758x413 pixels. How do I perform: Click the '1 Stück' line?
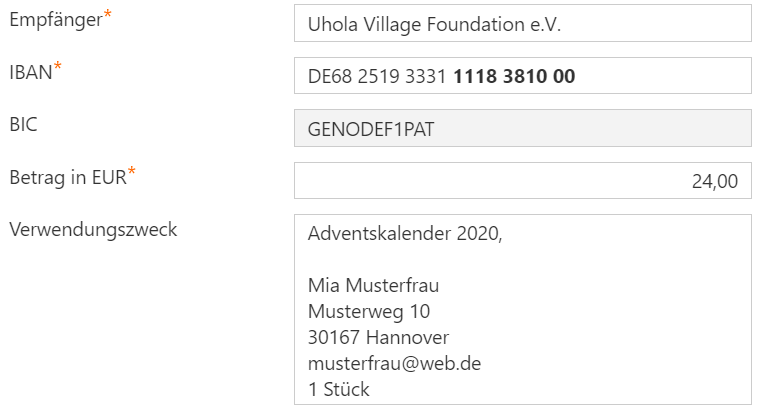[338, 389]
